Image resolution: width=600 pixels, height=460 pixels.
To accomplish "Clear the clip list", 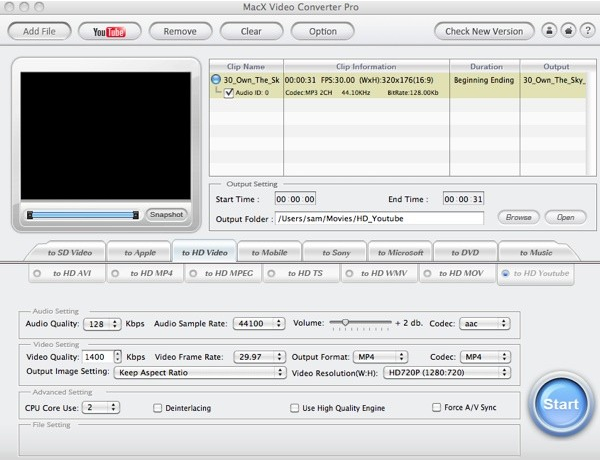I will pos(251,31).
